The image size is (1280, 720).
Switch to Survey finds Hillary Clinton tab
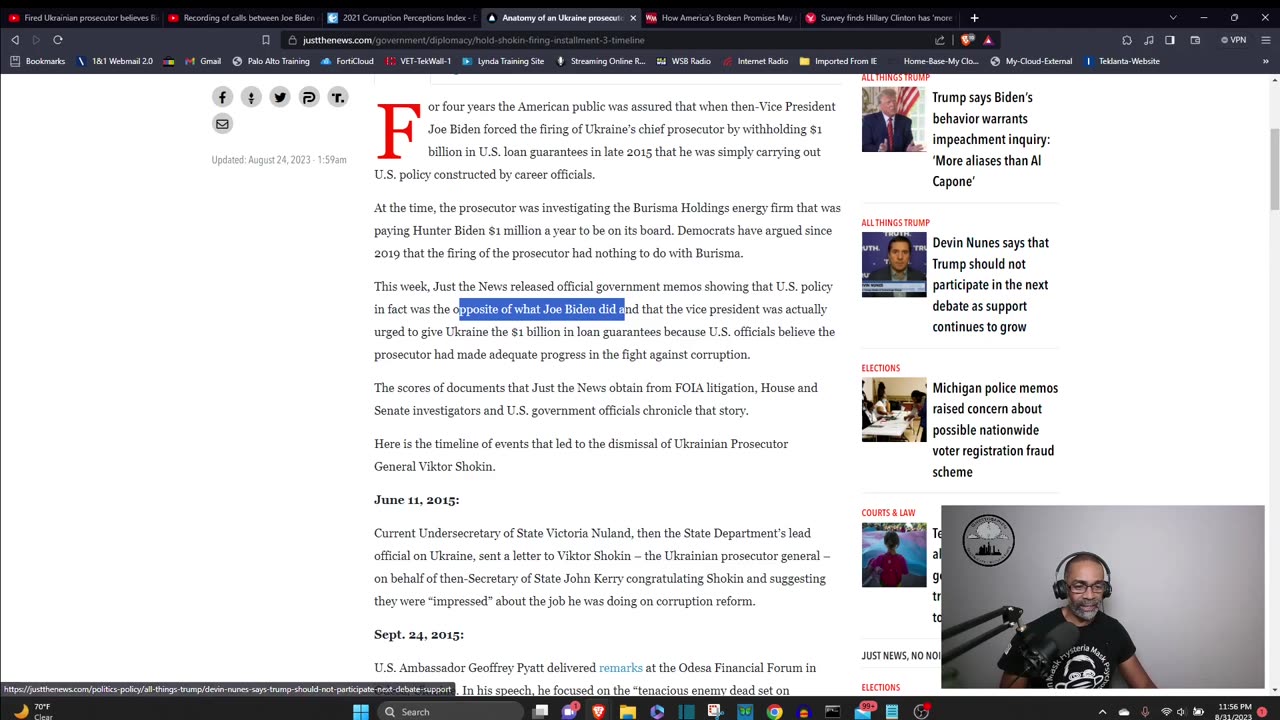pyautogui.click(x=880, y=17)
